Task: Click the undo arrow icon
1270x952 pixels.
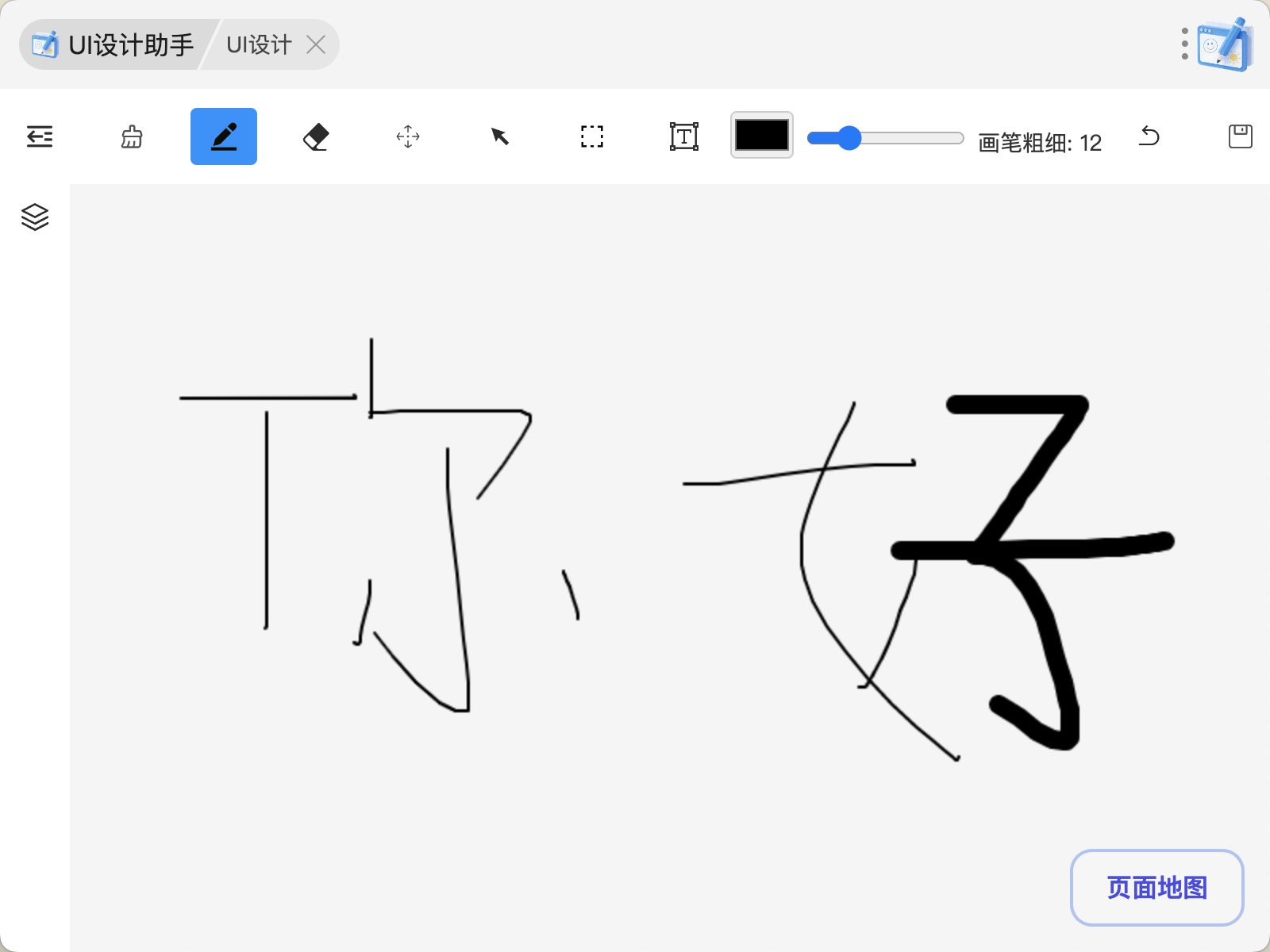Action: click(1149, 136)
